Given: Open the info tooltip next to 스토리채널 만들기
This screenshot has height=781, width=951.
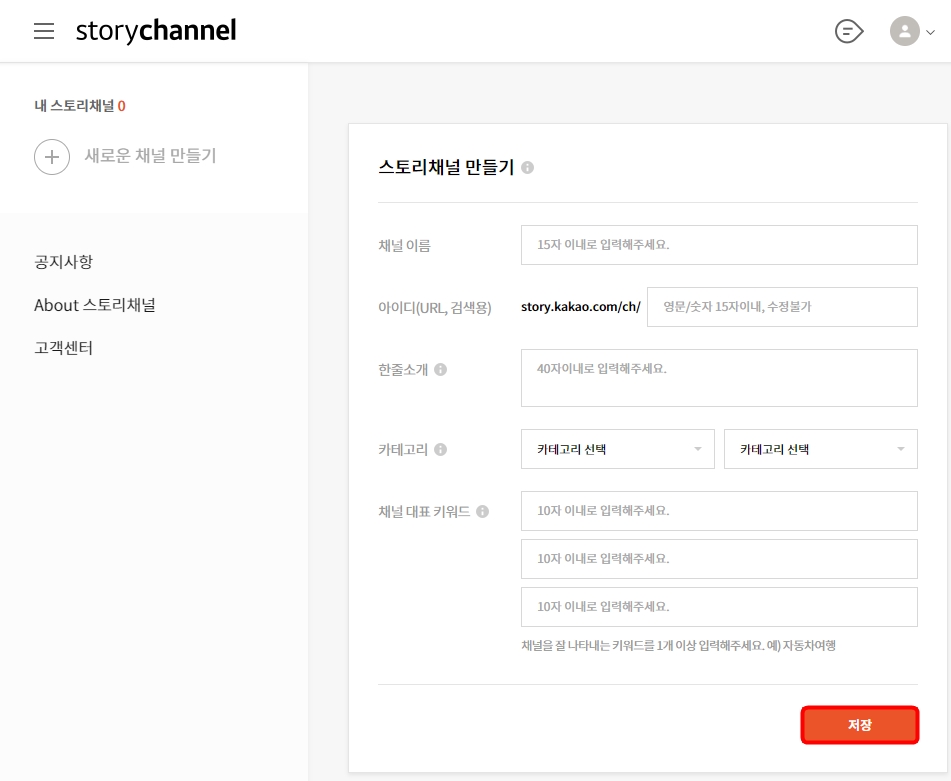Looking at the screenshot, I should coord(528,168).
